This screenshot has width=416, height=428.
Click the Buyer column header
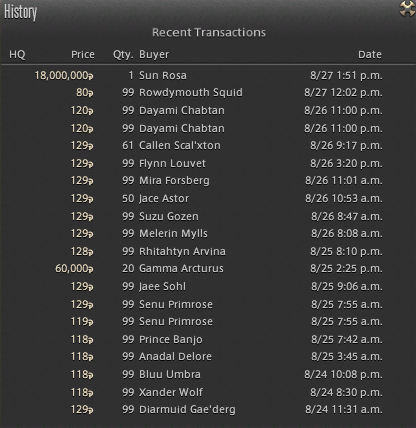154,54
